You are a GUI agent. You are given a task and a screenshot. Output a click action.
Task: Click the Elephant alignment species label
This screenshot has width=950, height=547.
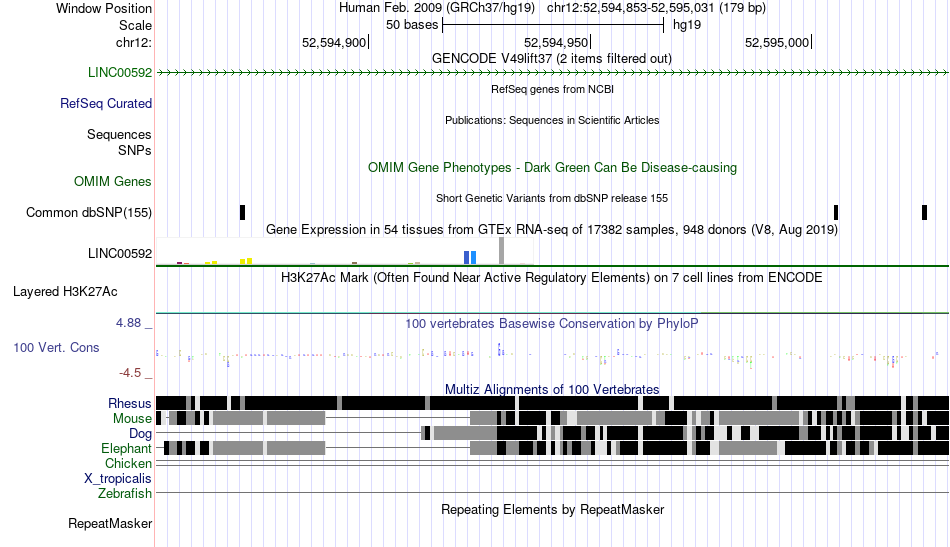coord(126,449)
